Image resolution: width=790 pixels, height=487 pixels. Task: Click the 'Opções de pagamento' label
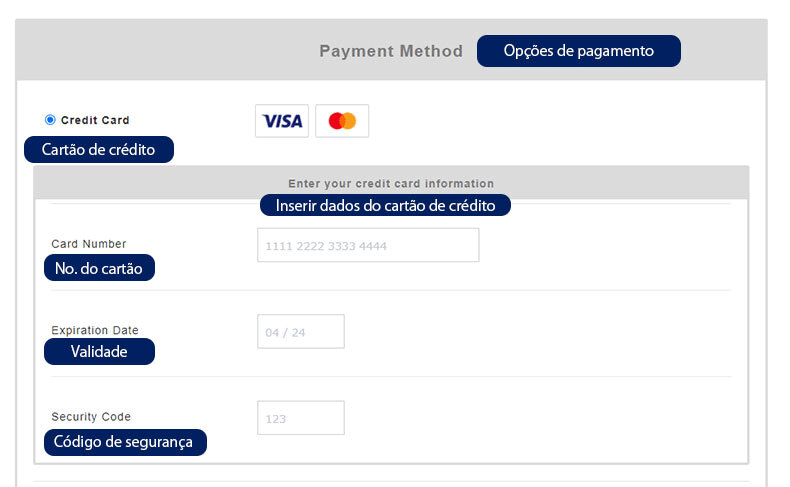pos(579,51)
